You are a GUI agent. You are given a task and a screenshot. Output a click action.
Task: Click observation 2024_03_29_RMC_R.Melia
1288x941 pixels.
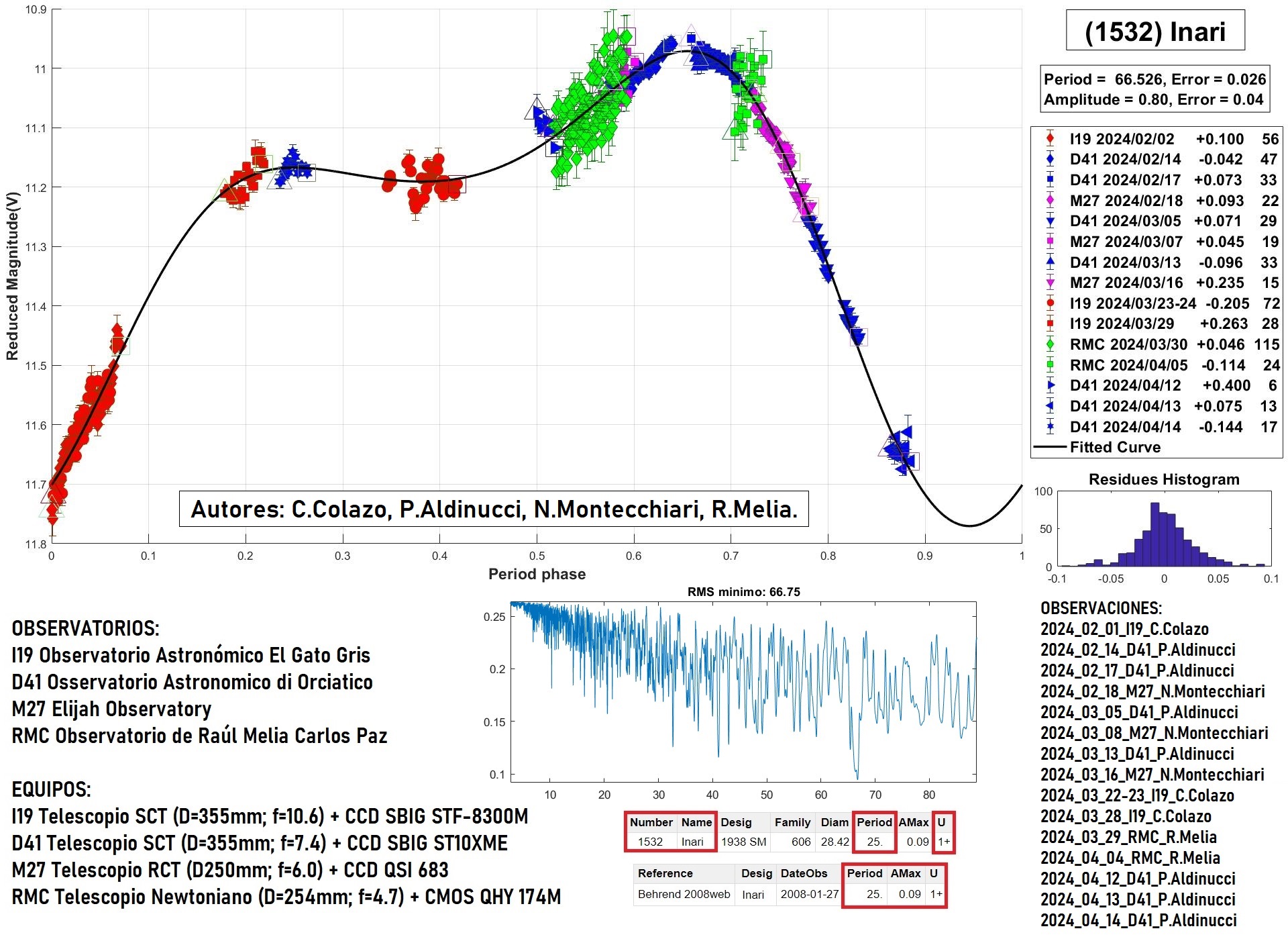pos(1128,837)
